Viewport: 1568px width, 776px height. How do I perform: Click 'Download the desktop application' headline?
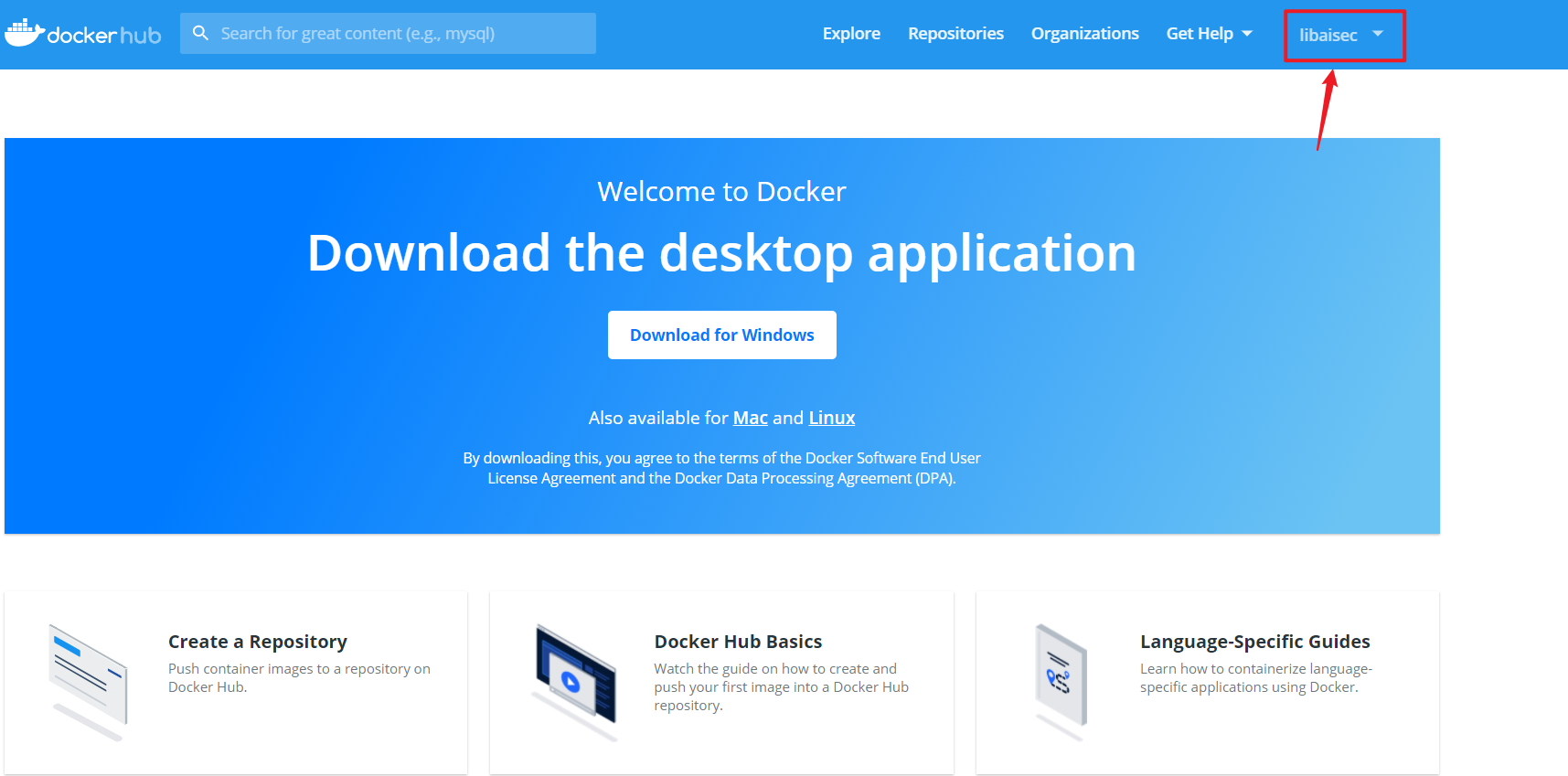(x=722, y=252)
